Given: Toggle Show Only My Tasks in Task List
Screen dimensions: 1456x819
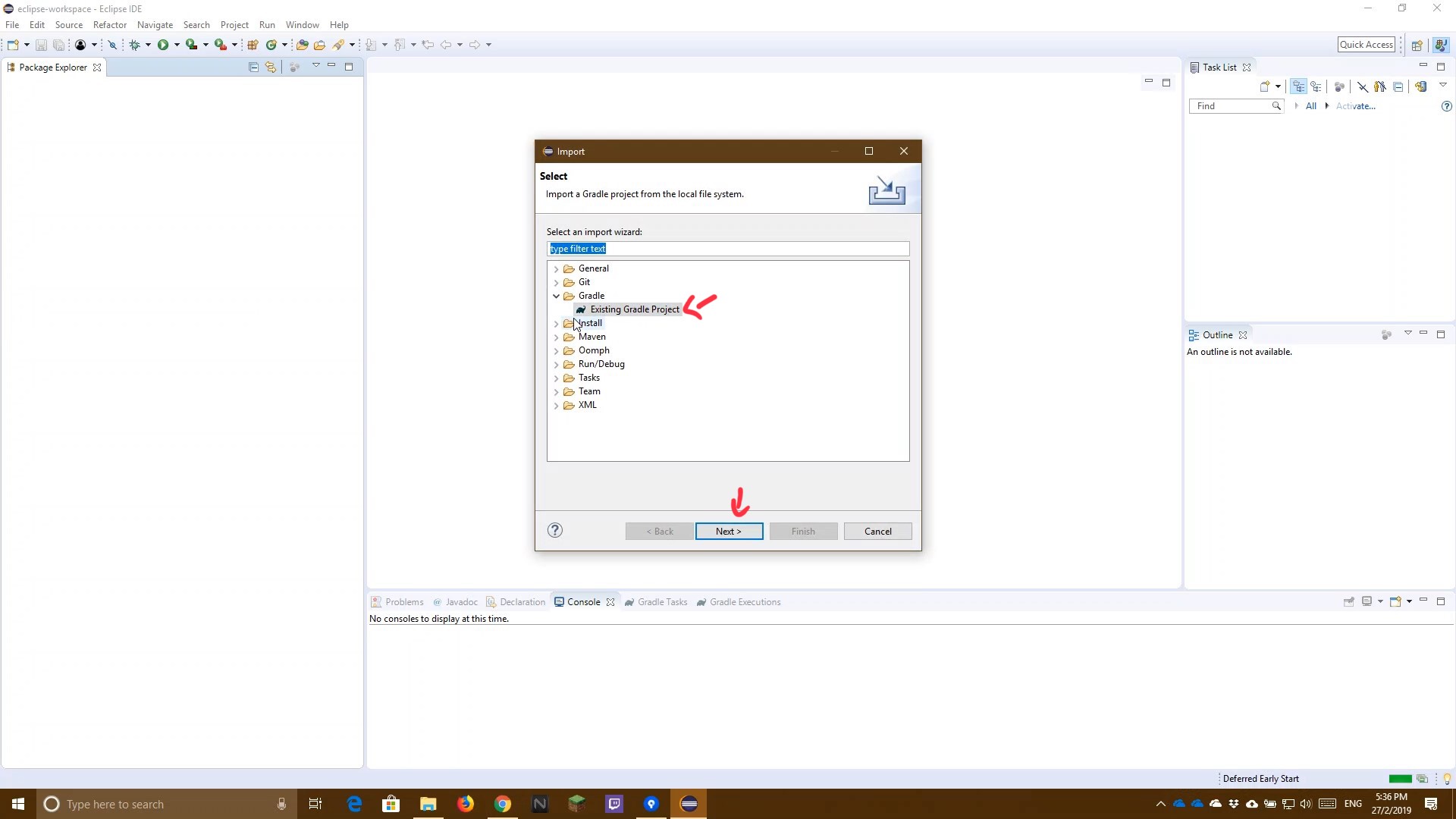Looking at the screenshot, I should tap(1380, 86).
